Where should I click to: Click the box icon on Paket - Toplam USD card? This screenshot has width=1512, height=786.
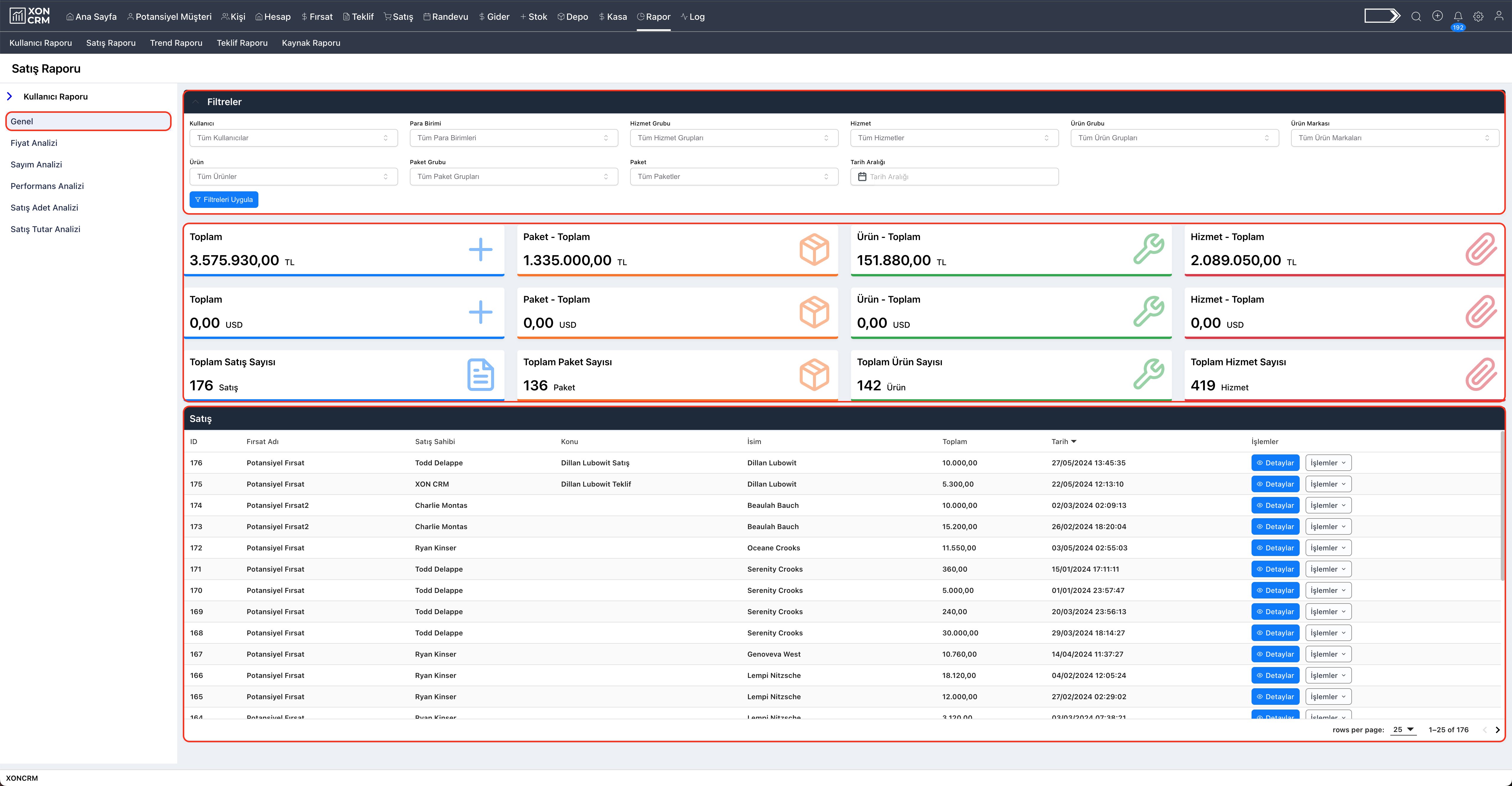814,312
